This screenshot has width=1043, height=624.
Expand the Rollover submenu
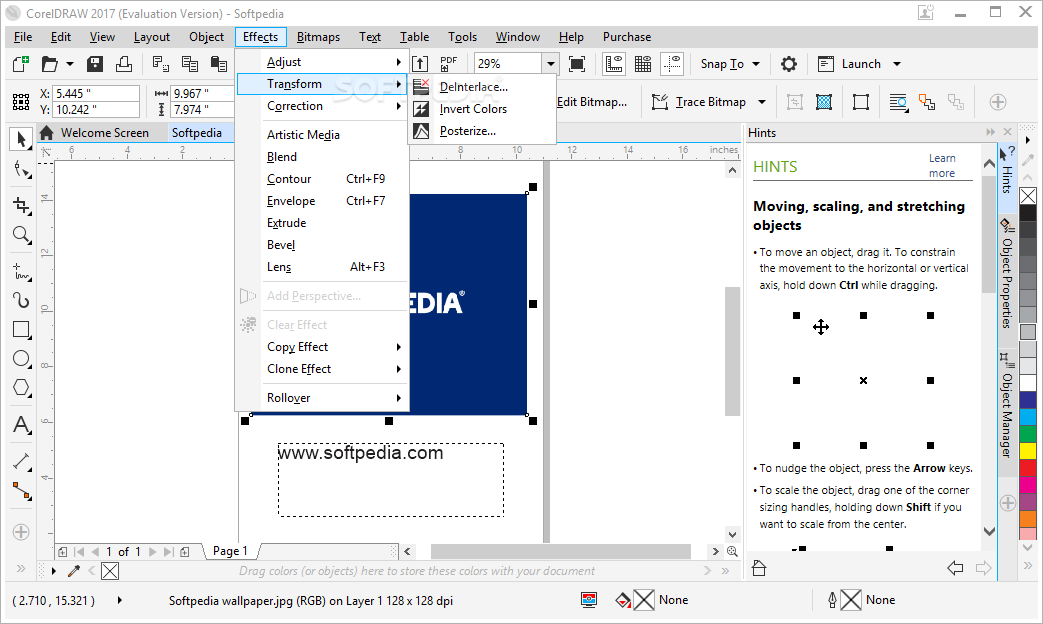coord(322,398)
